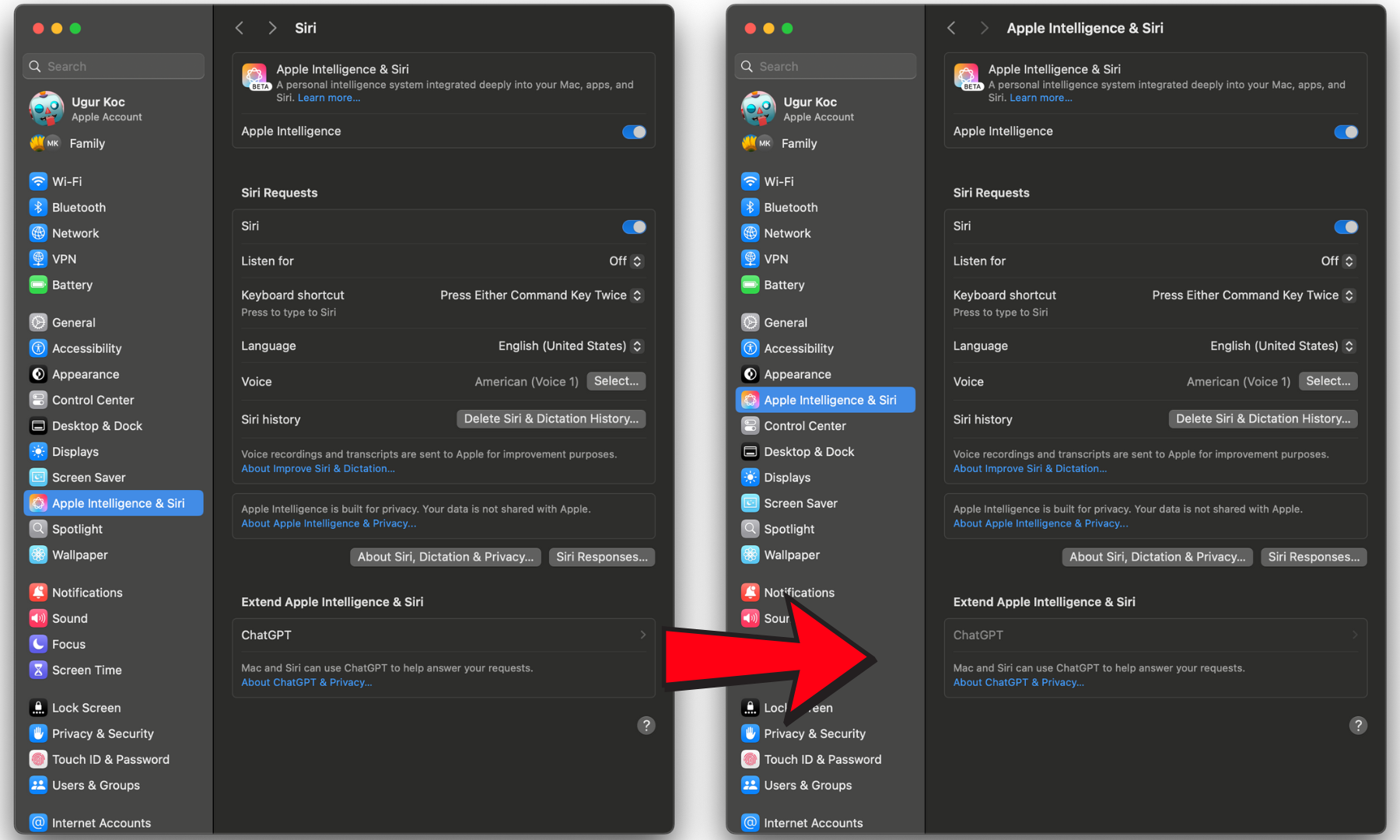This screenshot has height=840, width=1400.
Task: Open Network settings
Action: point(75,233)
